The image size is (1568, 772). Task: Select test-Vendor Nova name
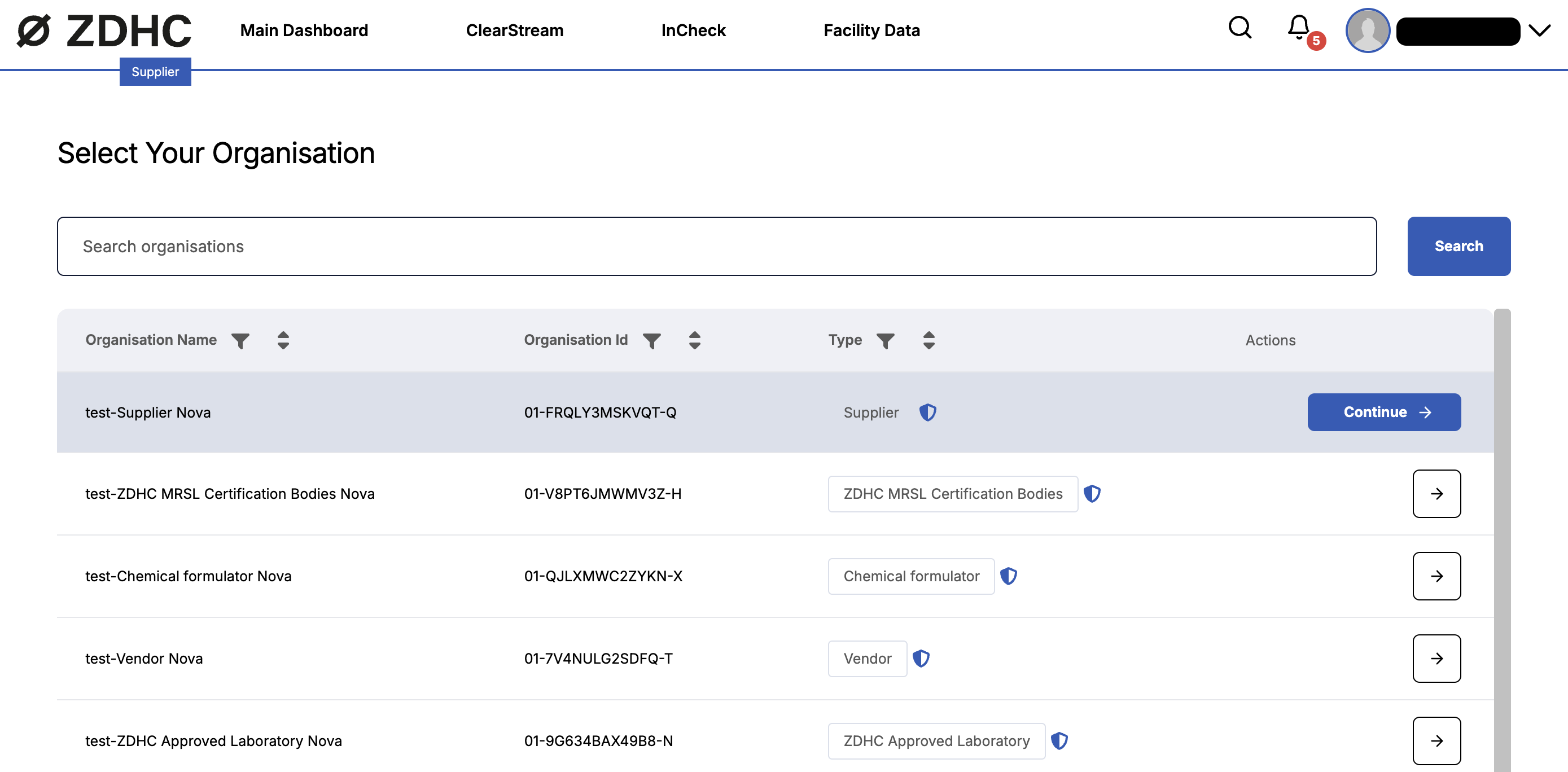144,658
